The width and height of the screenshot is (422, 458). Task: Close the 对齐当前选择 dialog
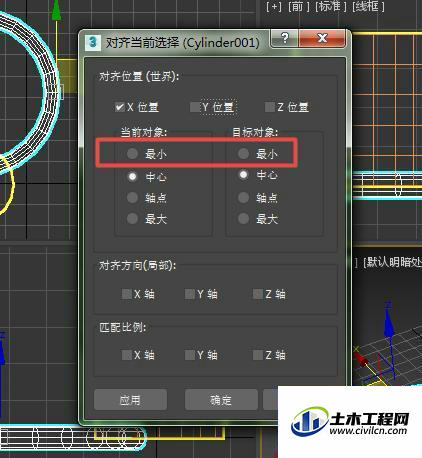[x=322, y=38]
